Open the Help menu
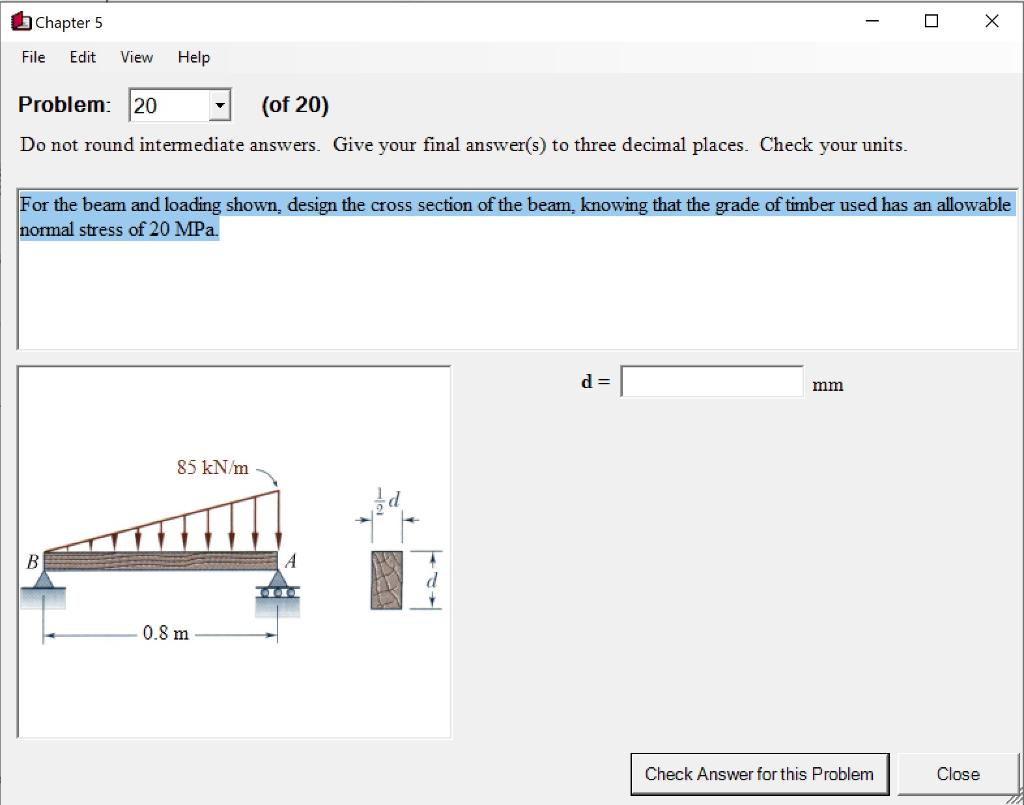 coord(193,57)
